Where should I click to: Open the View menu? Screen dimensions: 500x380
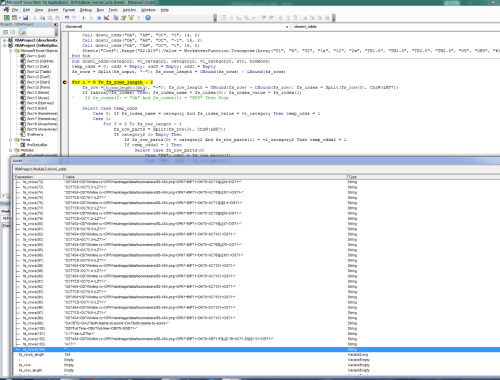39,10
